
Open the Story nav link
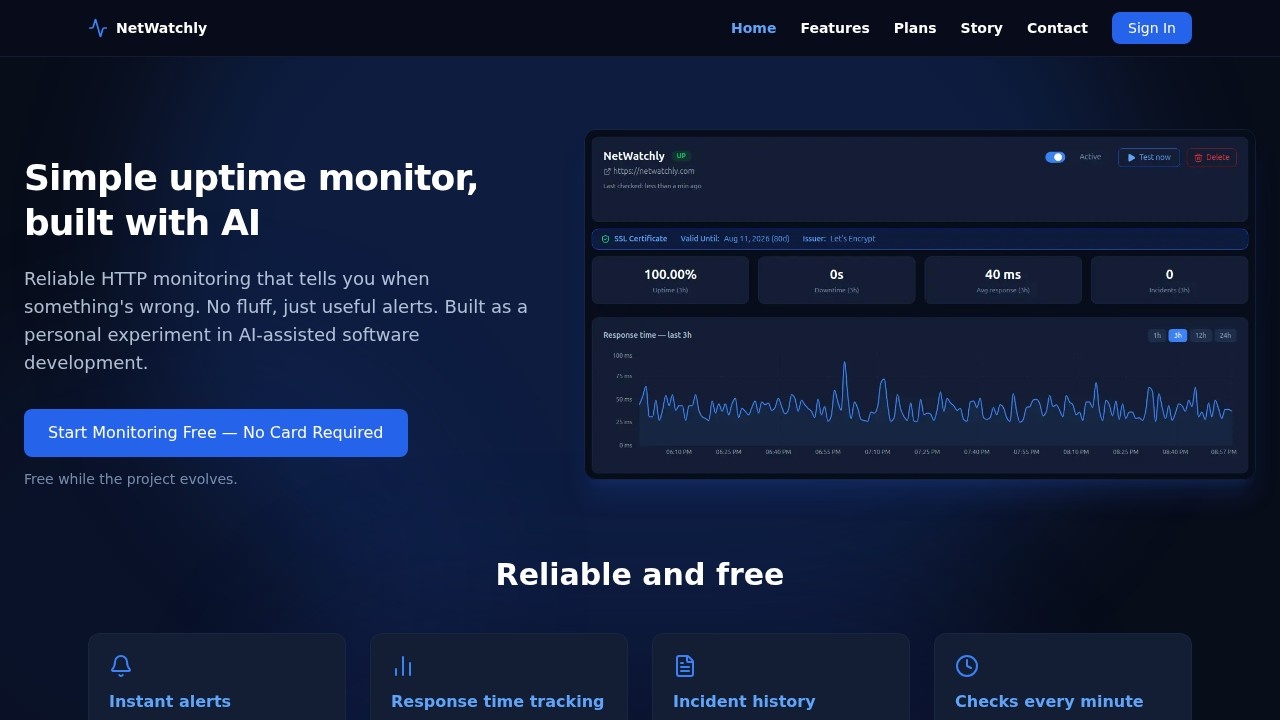pyautogui.click(x=981, y=28)
